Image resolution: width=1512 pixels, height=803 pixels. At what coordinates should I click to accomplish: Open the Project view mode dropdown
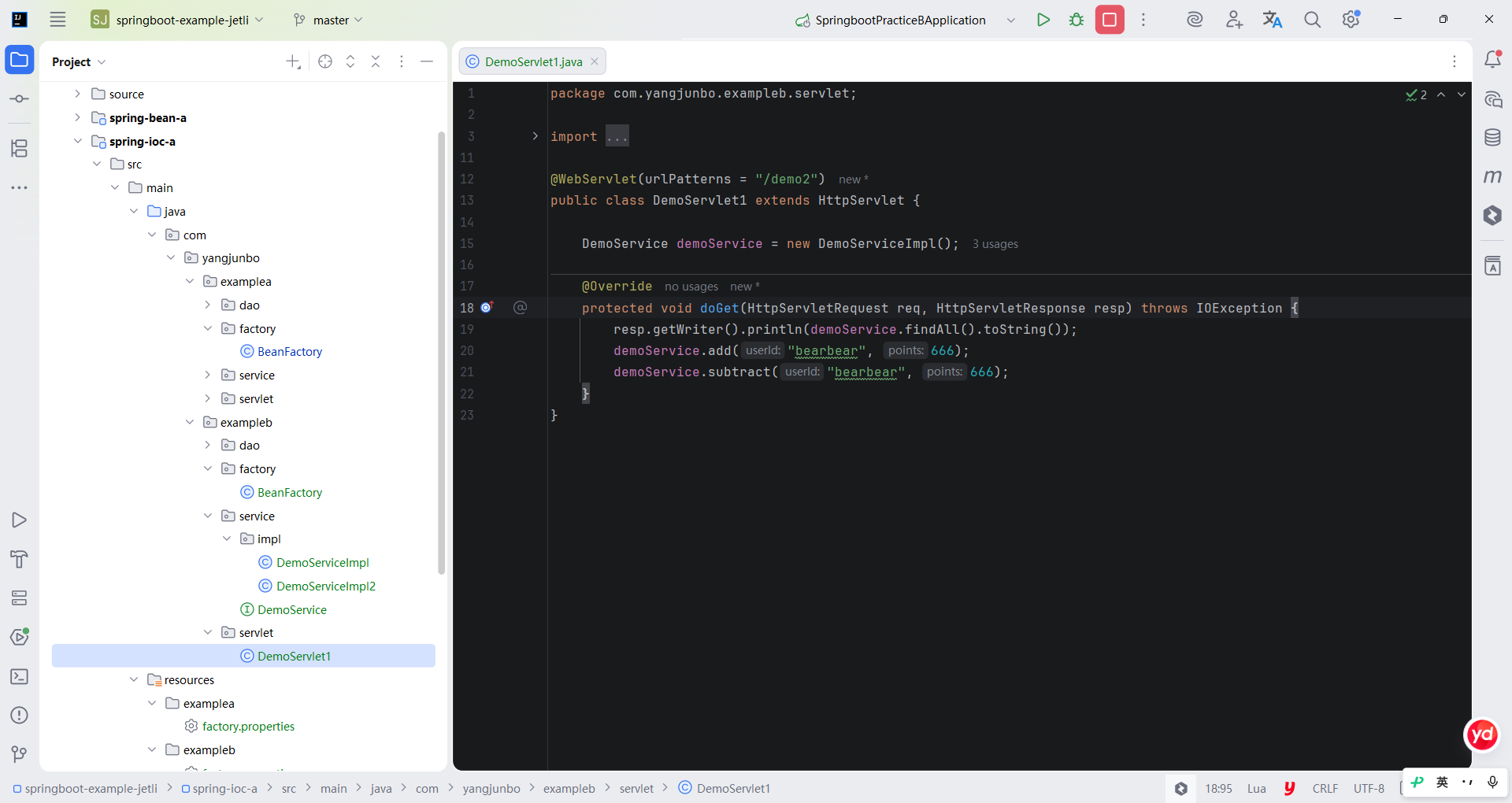pyautogui.click(x=79, y=61)
